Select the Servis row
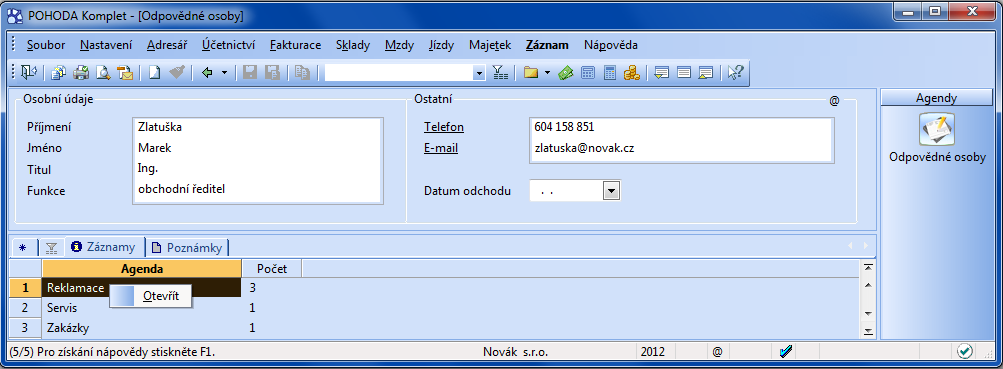 [x=141, y=308]
